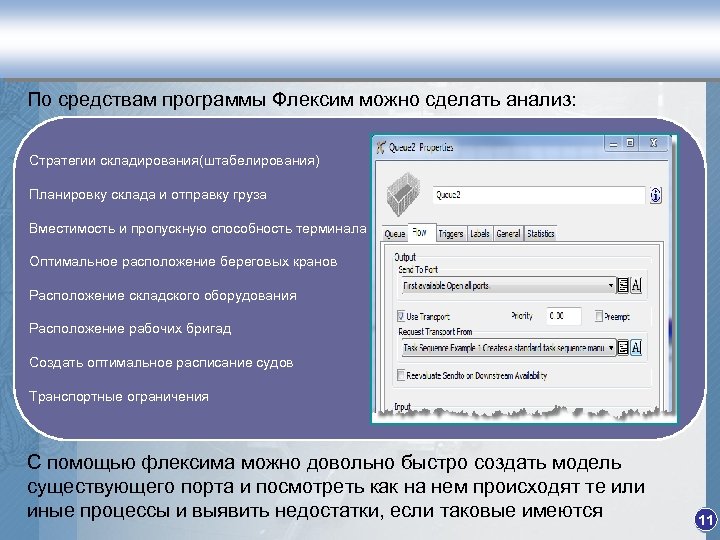Close the Queue2 Properties window

[x=653, y=144]
